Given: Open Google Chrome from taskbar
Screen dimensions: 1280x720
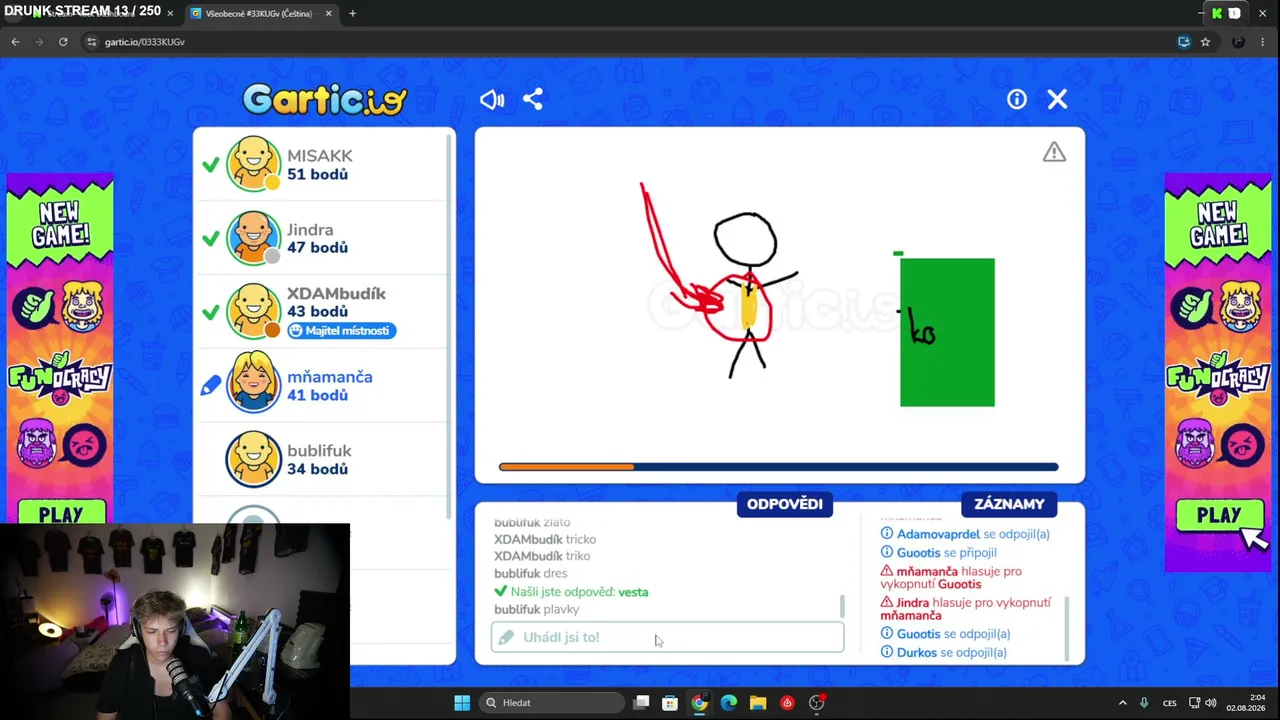Looking at the screenshot, I should pyautogui.click(x=699, y=703).
